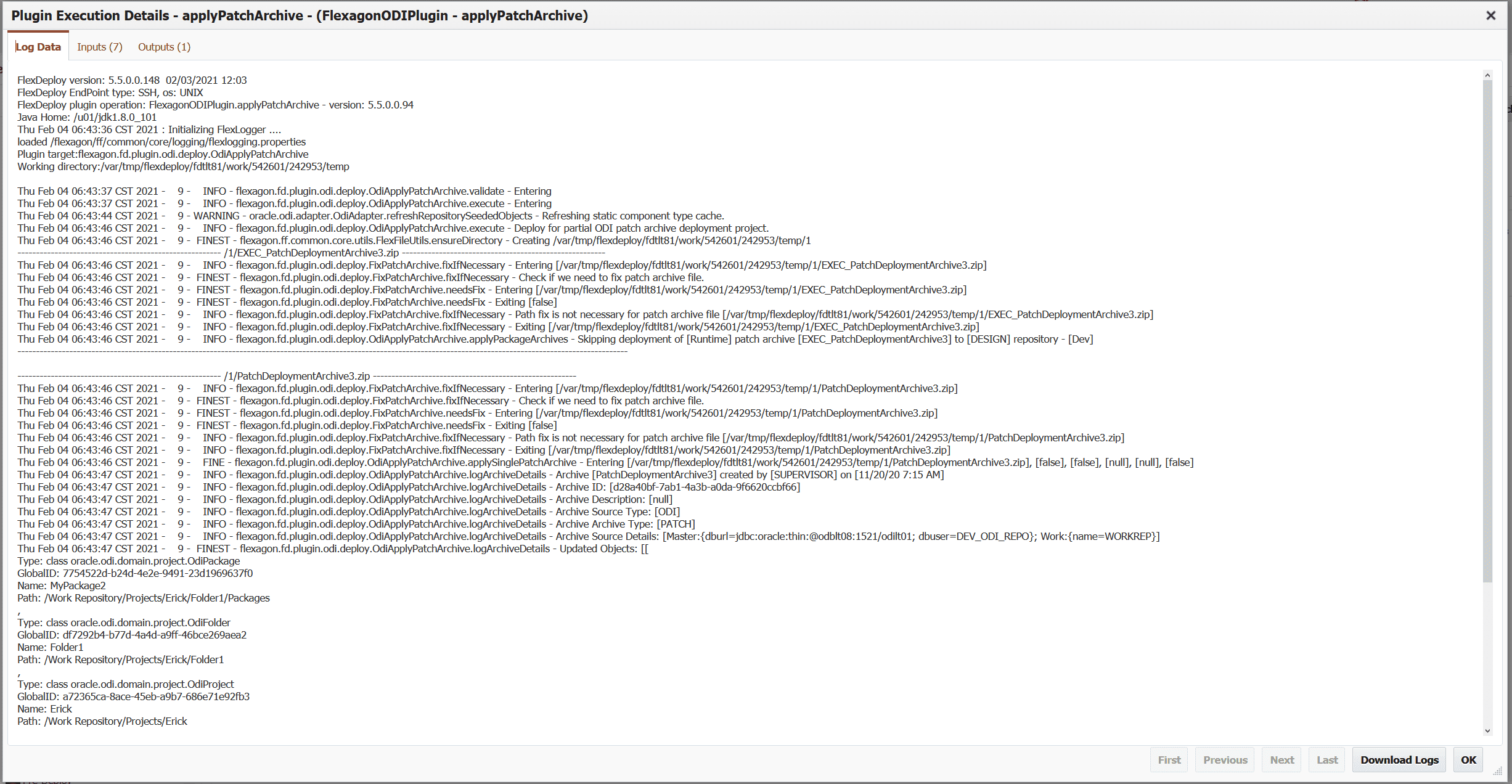Click the 'applySinglePatchArchive - Entering' FINE line
Screen dimensions: 1512x784
click(605, 462)
